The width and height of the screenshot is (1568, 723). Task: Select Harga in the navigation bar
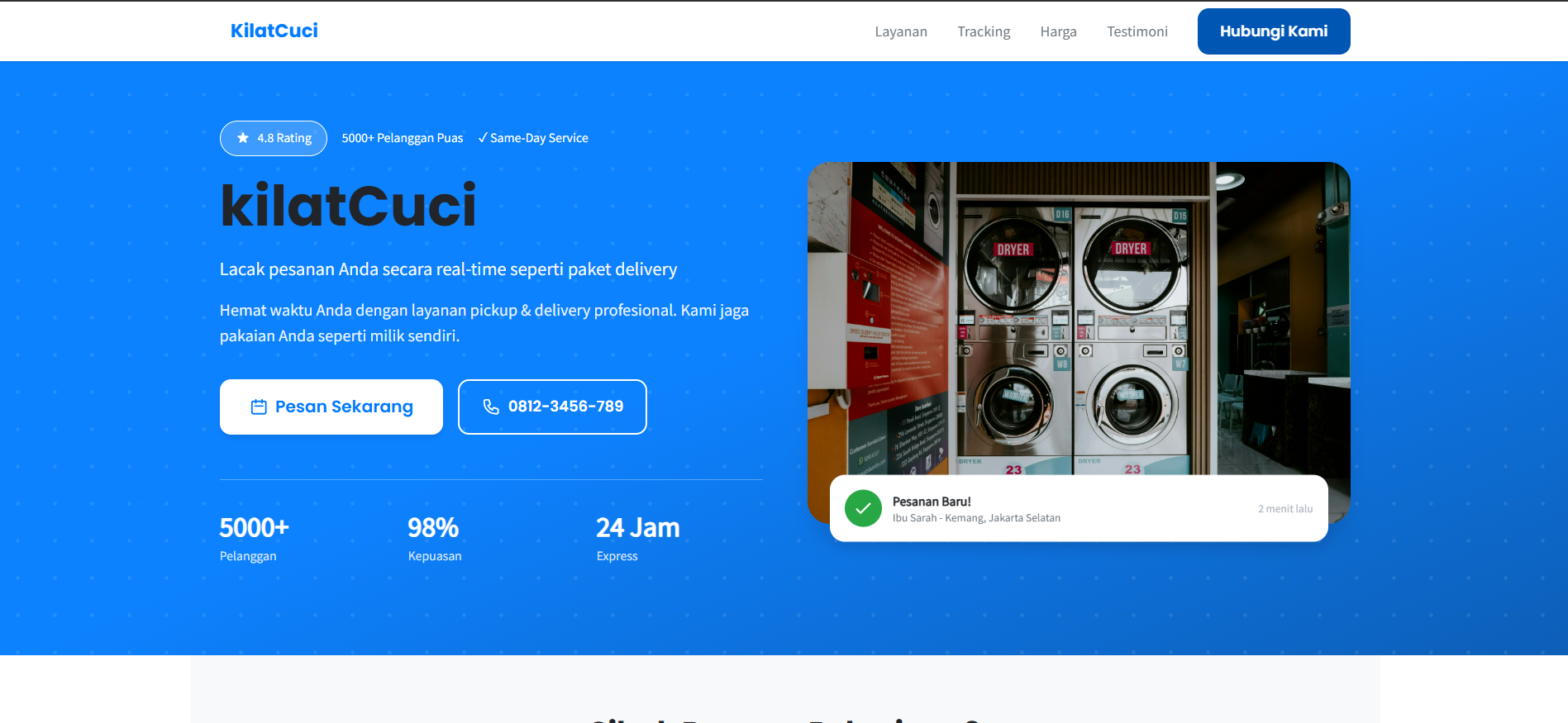click(1057, 31)
